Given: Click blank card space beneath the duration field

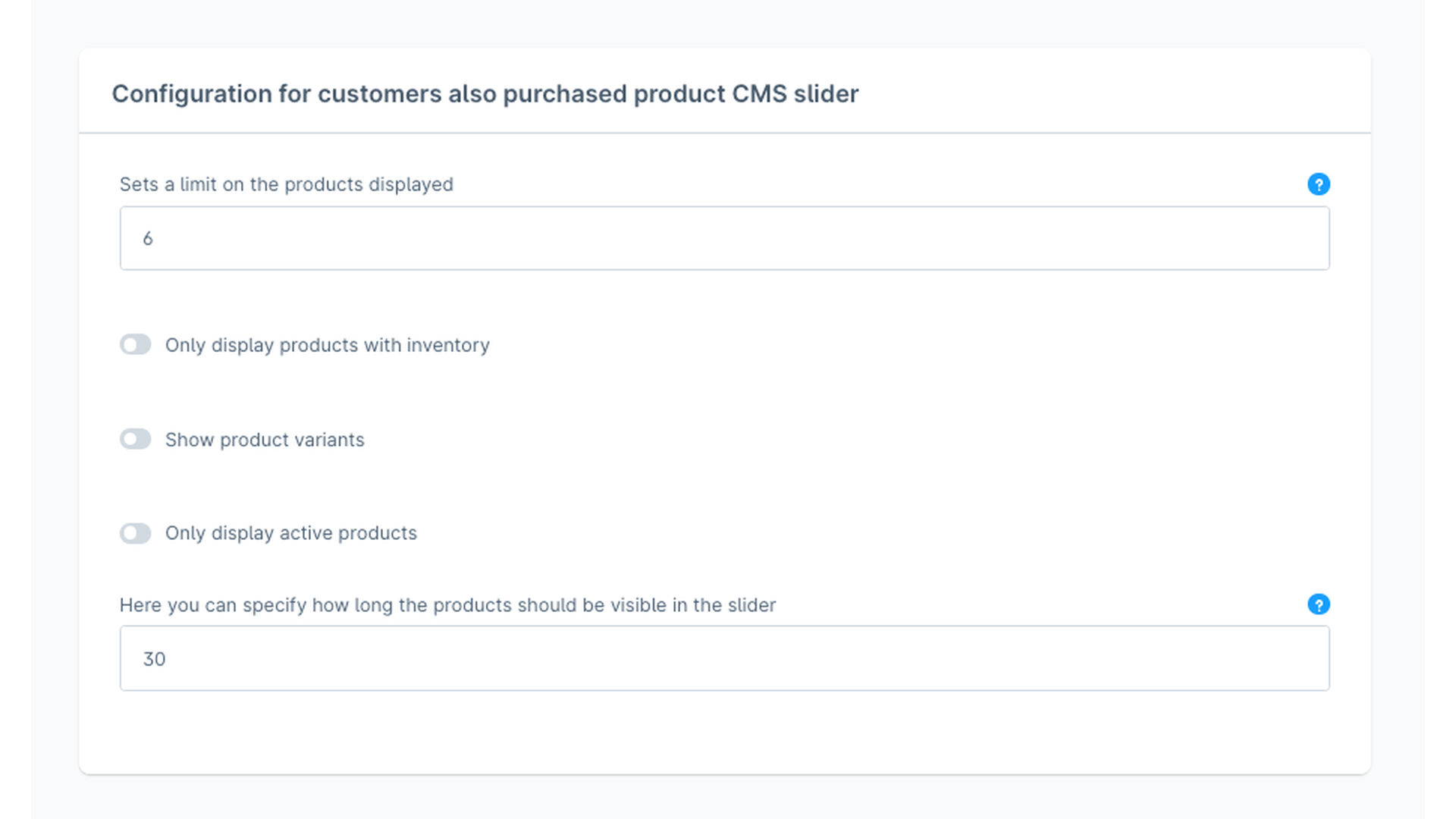Looking at the screenshot, I should click(x=724, y=732).
